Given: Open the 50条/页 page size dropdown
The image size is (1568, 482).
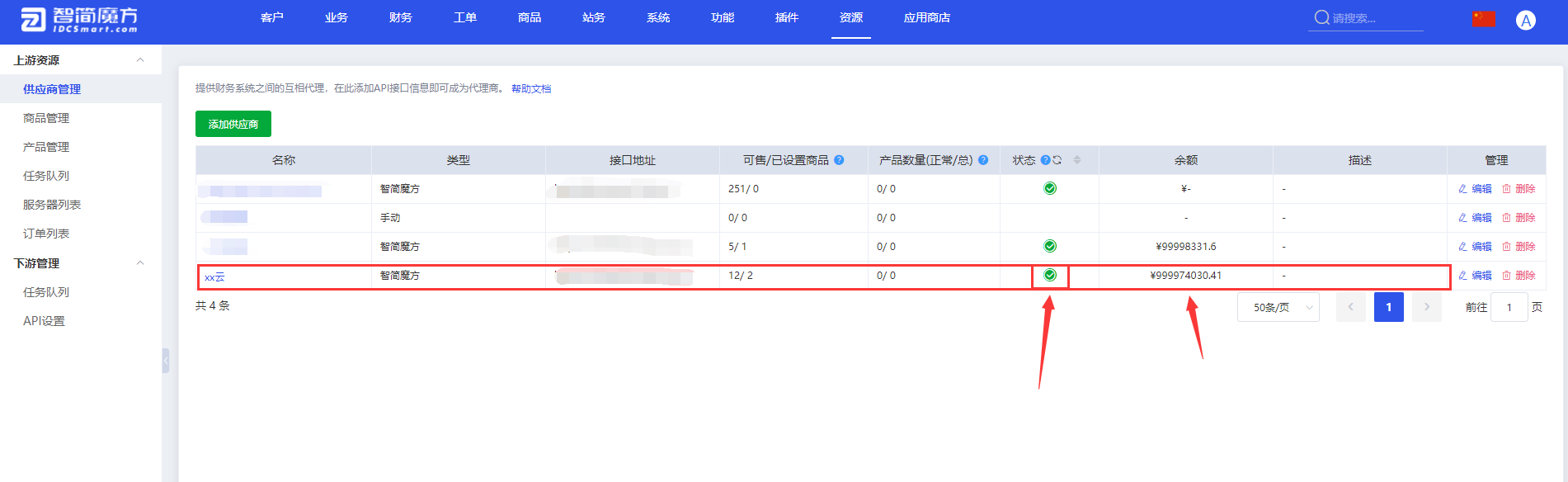Looking at the screenshot, I should tap(1278, 307).
